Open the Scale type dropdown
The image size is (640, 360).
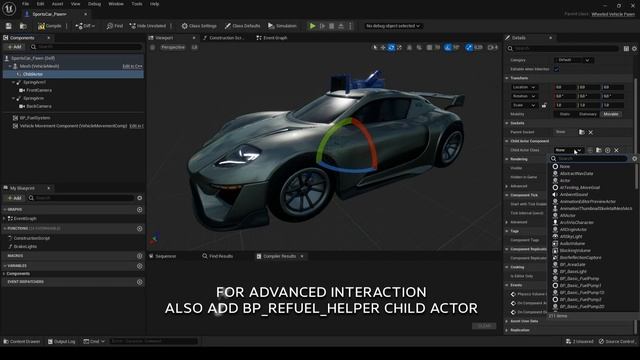click(524, 105)
